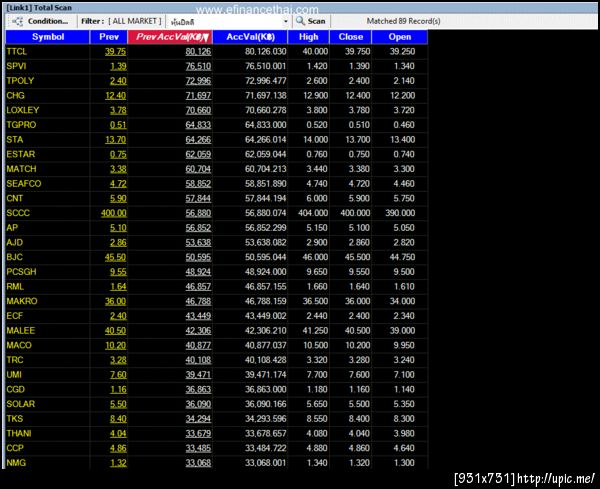Select the TTCL symbol row
Screen dimensions: 600x489
click(217, 52)
